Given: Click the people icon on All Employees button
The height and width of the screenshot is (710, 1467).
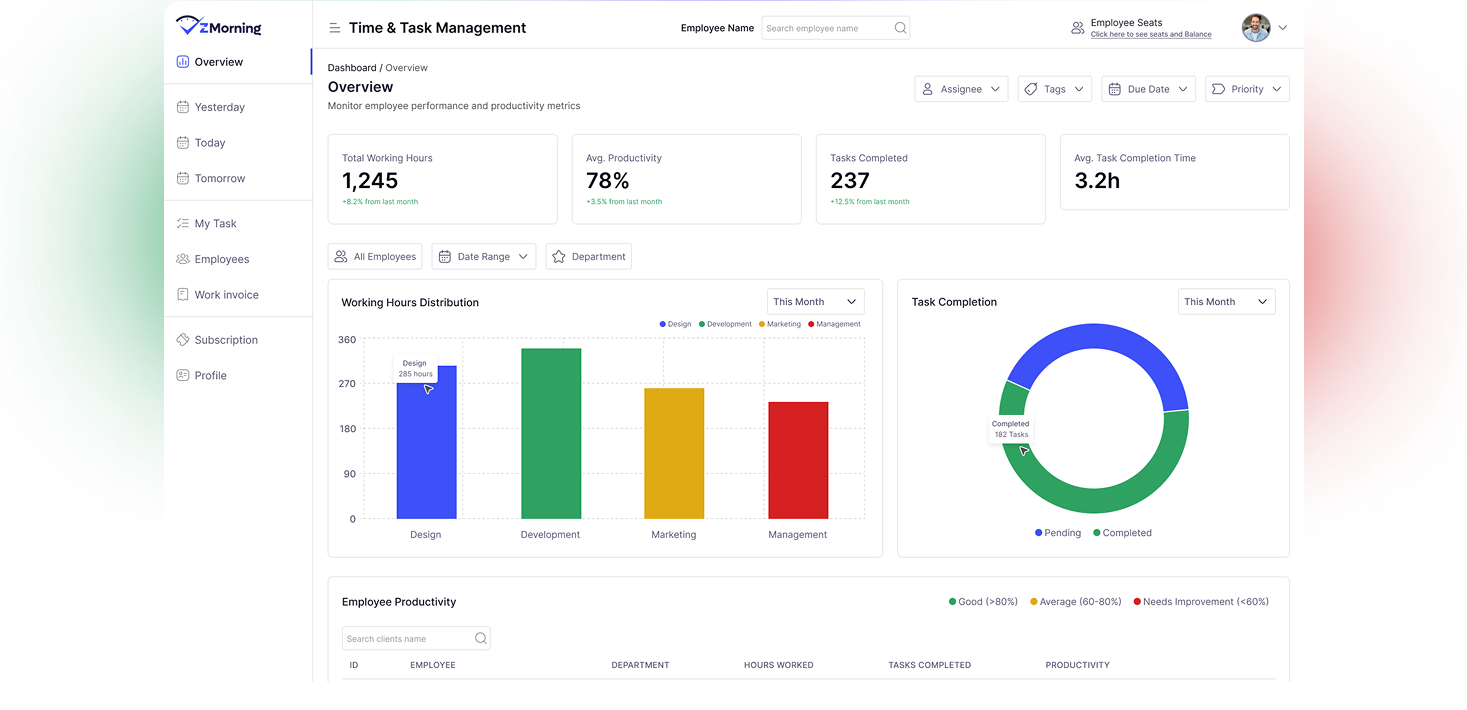Looking at the screenshot, I should [x=341, y=257].
